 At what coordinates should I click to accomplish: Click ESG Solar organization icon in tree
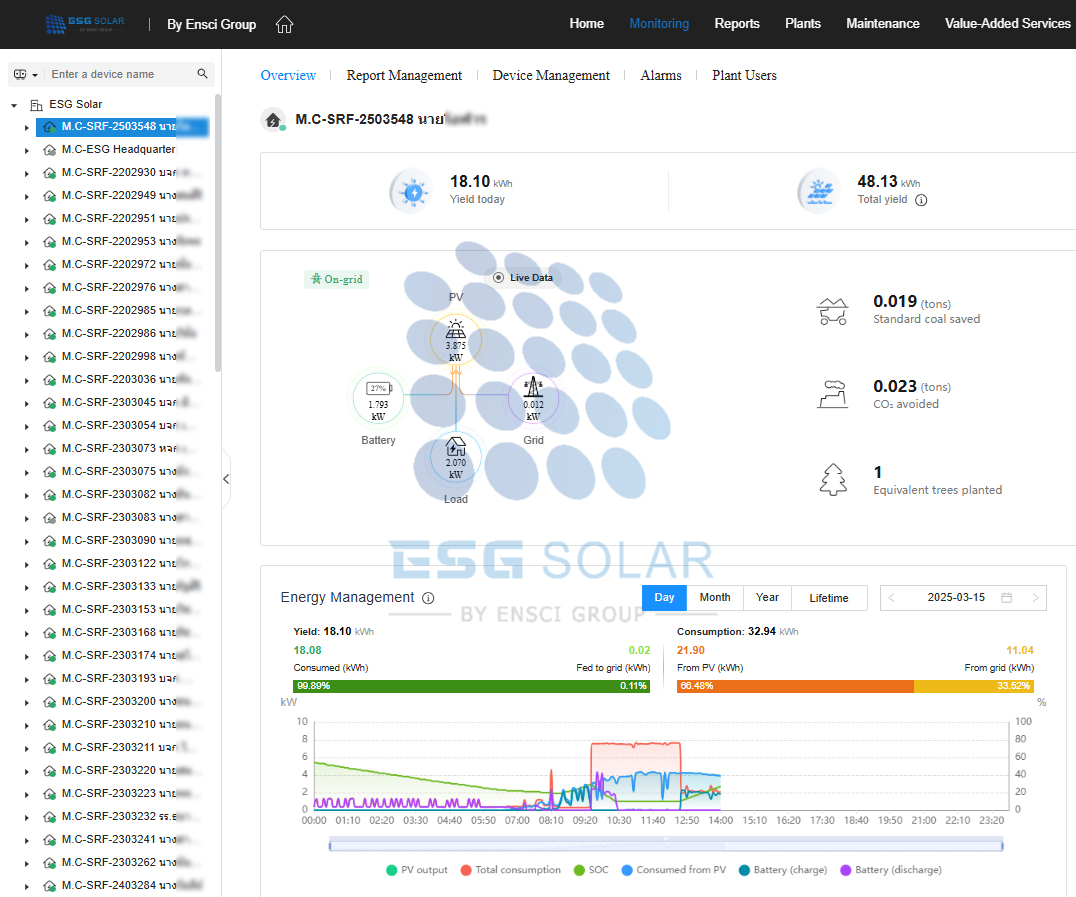click(36, 105)
